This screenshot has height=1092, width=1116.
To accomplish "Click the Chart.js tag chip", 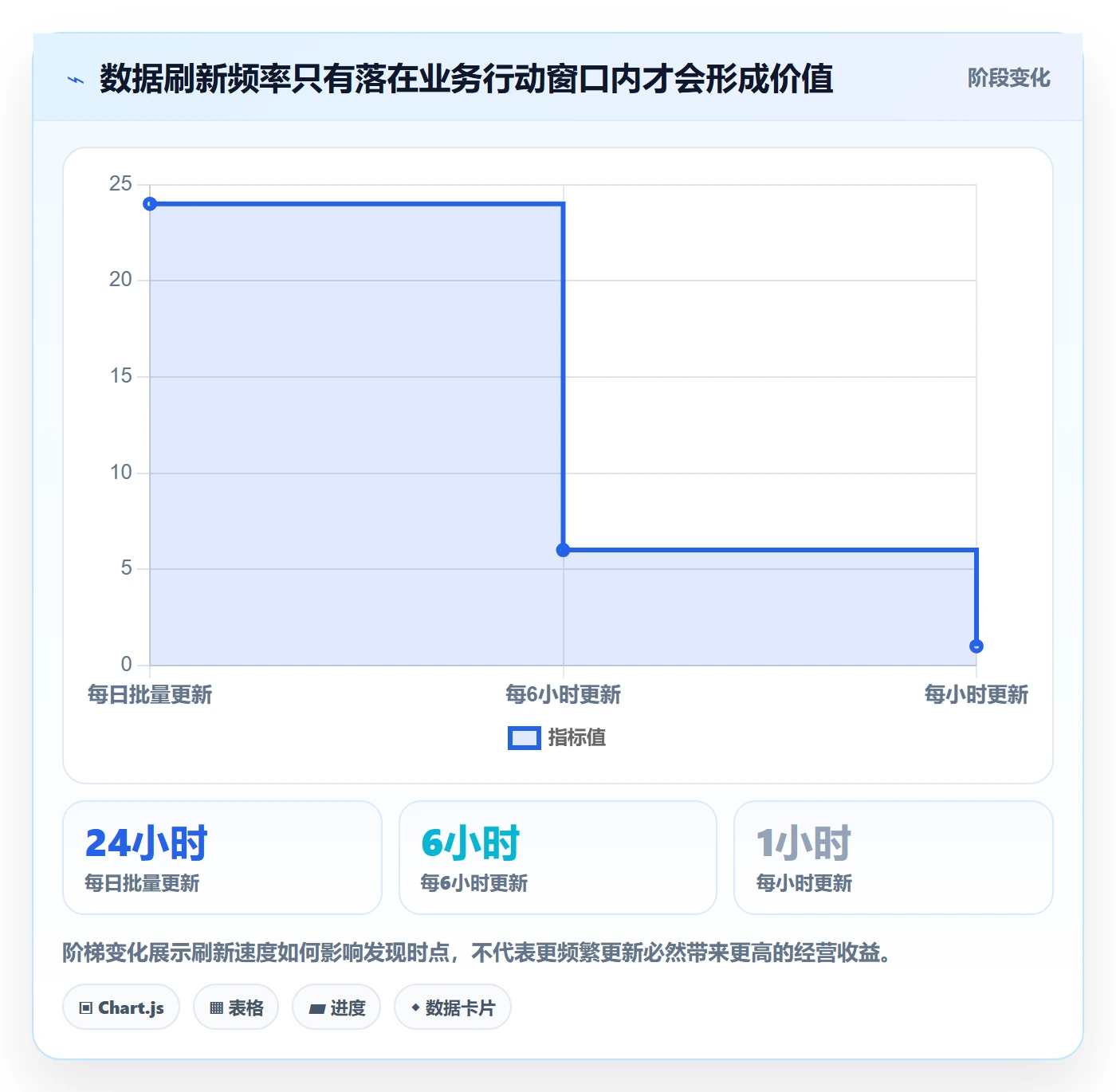I will [121, 1008].
